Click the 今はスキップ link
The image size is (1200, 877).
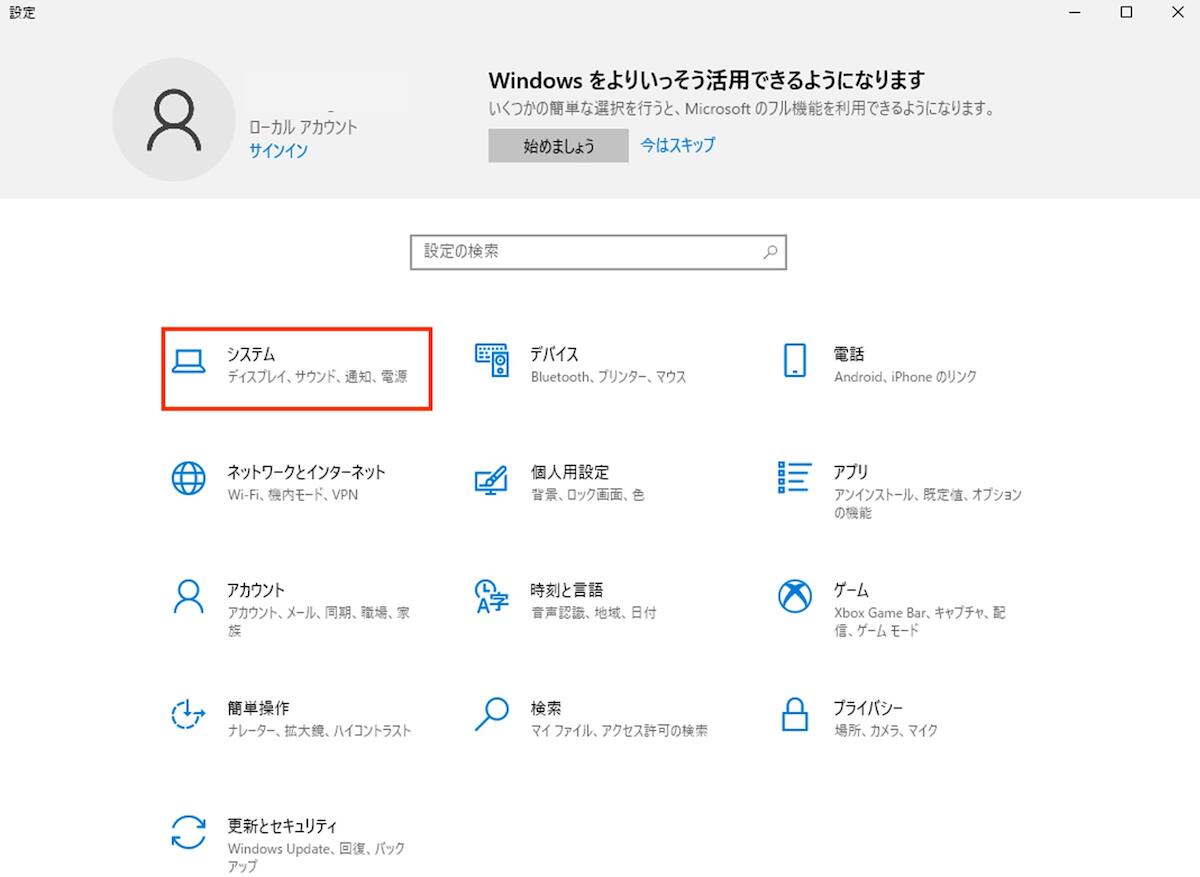678,145
